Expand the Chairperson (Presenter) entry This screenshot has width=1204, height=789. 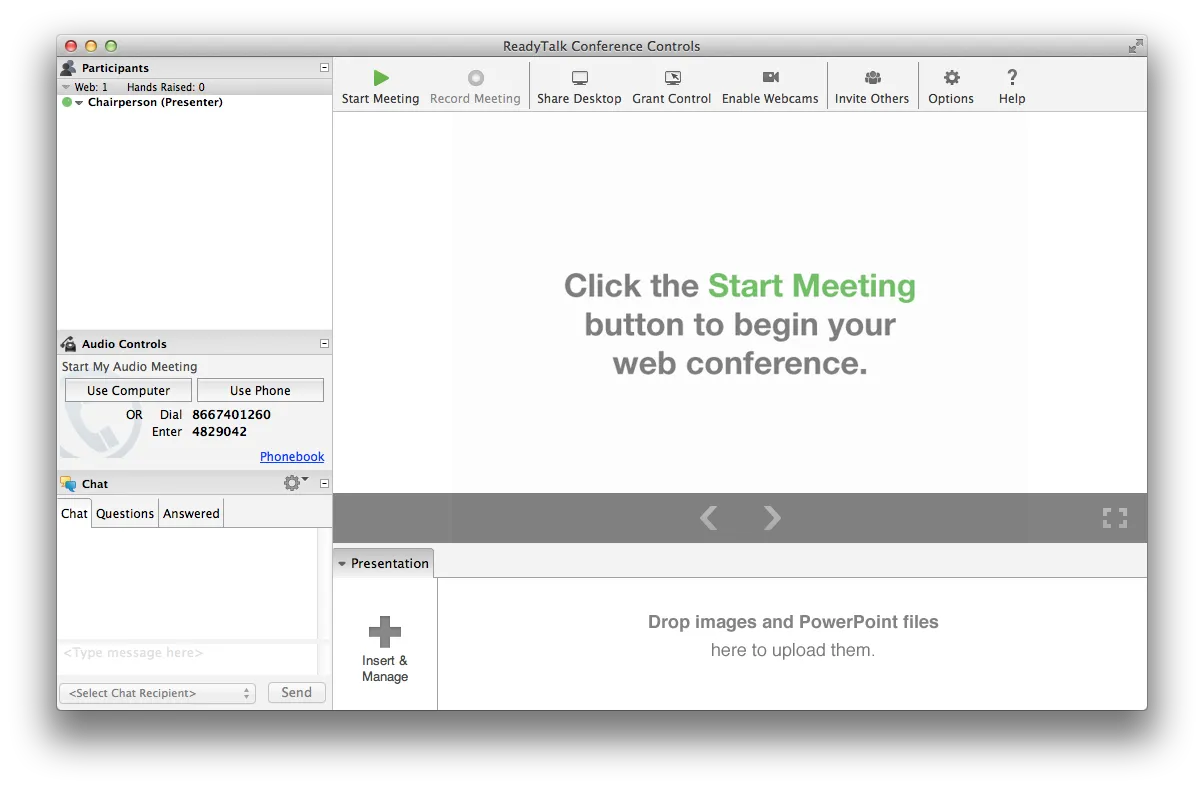(x=79, y=101)
